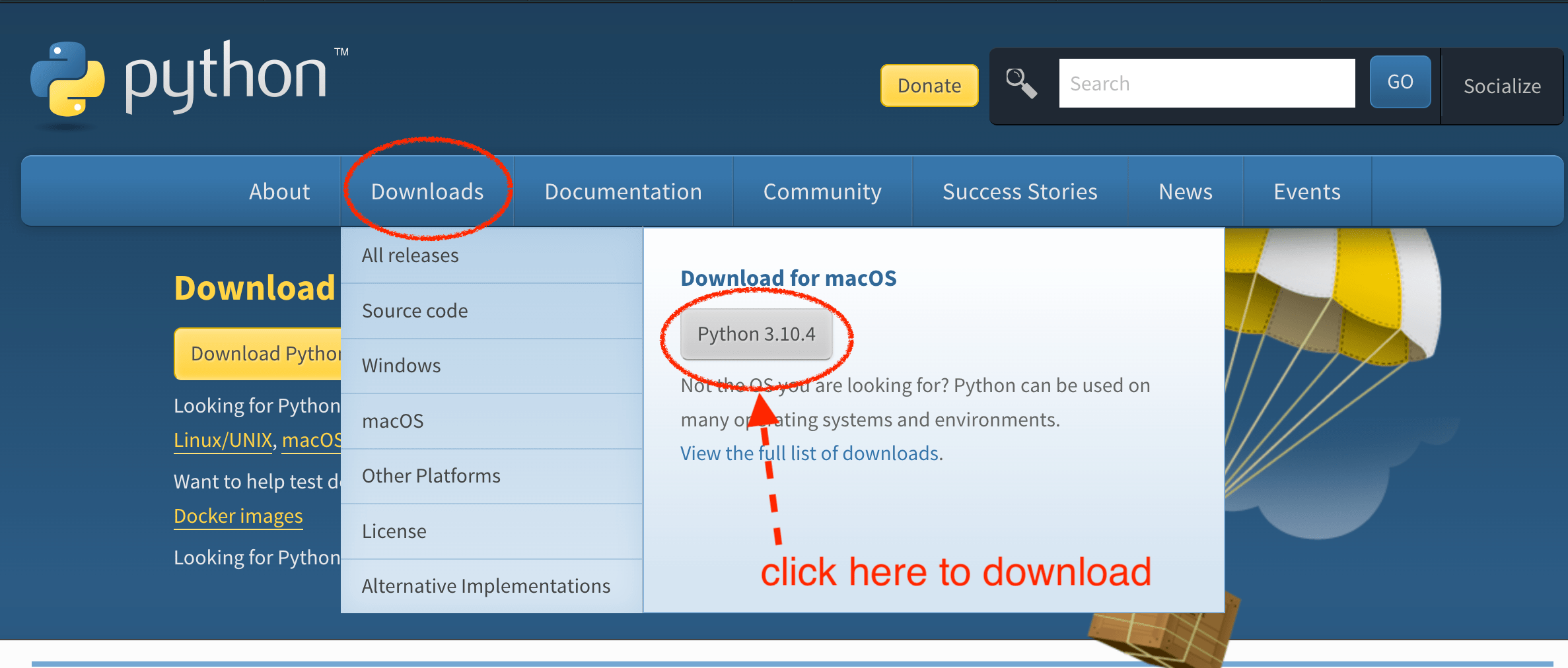
Task: Click the Download for macOS heading
Action: (x=789, y=278)
